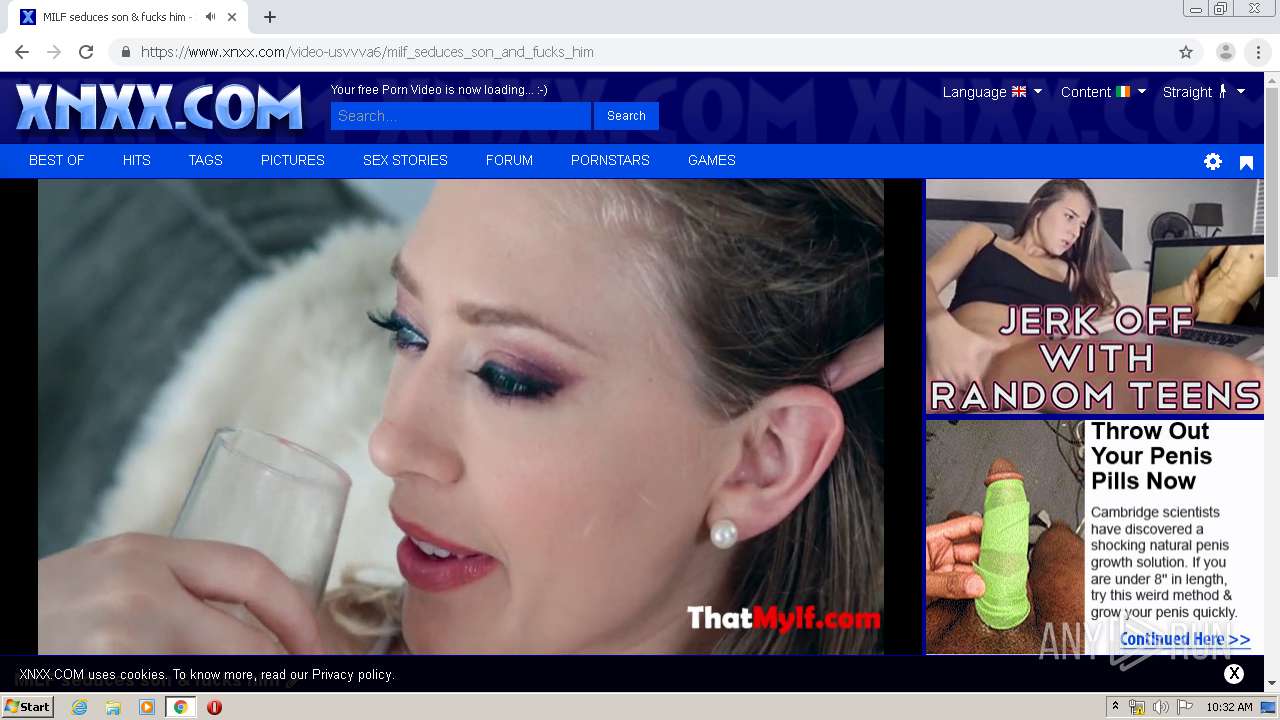Show hidden system tray icons

(1115, 707)
